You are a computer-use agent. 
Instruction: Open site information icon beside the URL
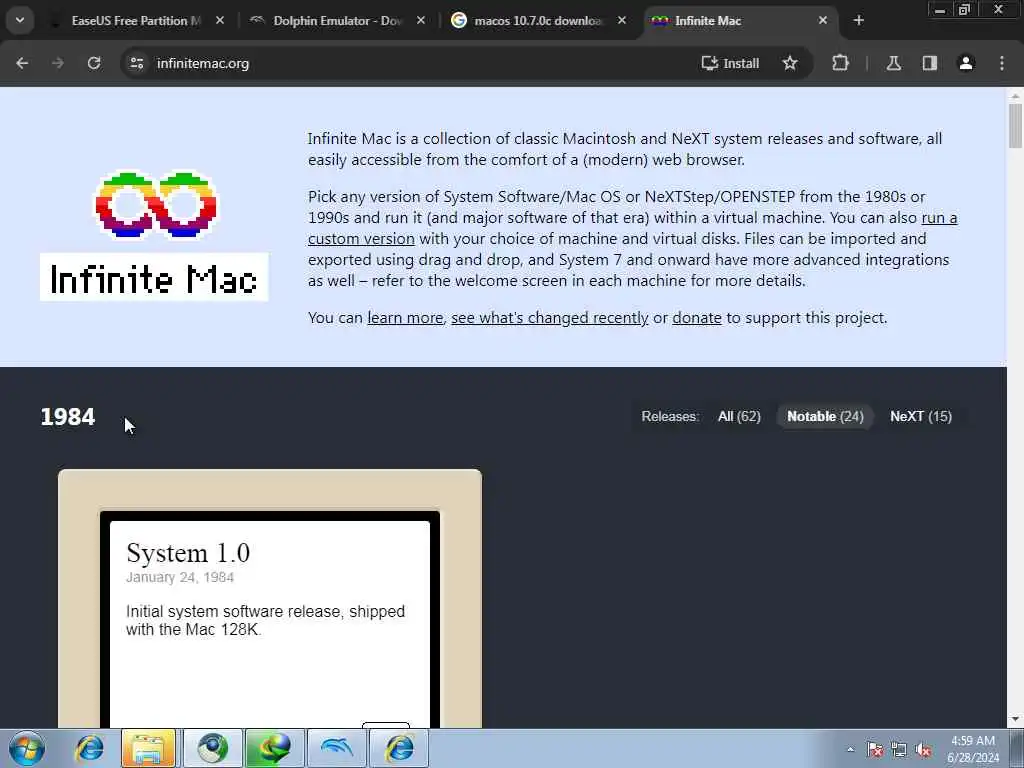pyautogui.click(x=136, y=63)
